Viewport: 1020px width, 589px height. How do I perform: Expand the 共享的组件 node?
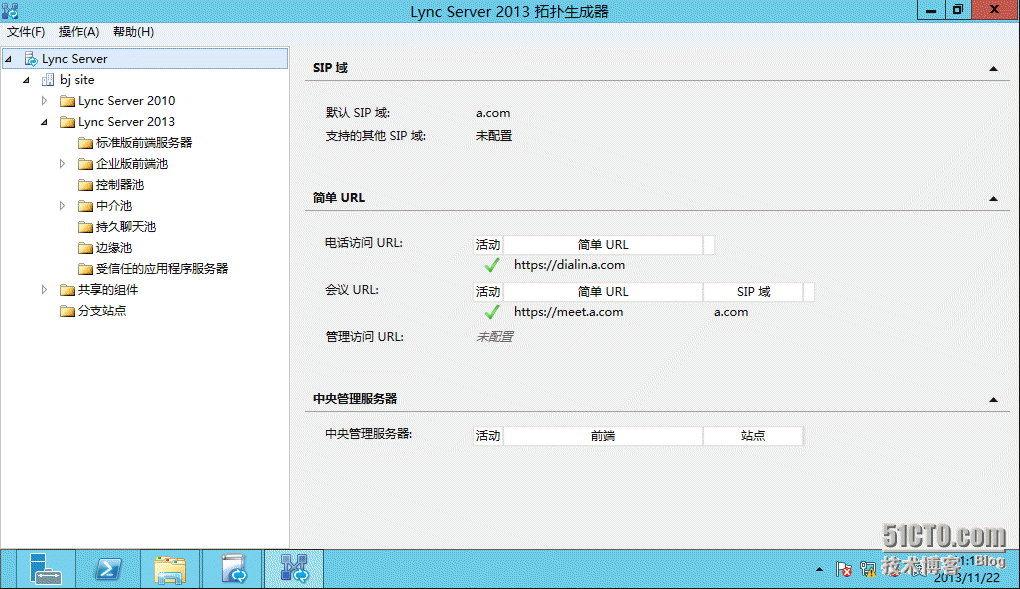[x=44, y=290]
